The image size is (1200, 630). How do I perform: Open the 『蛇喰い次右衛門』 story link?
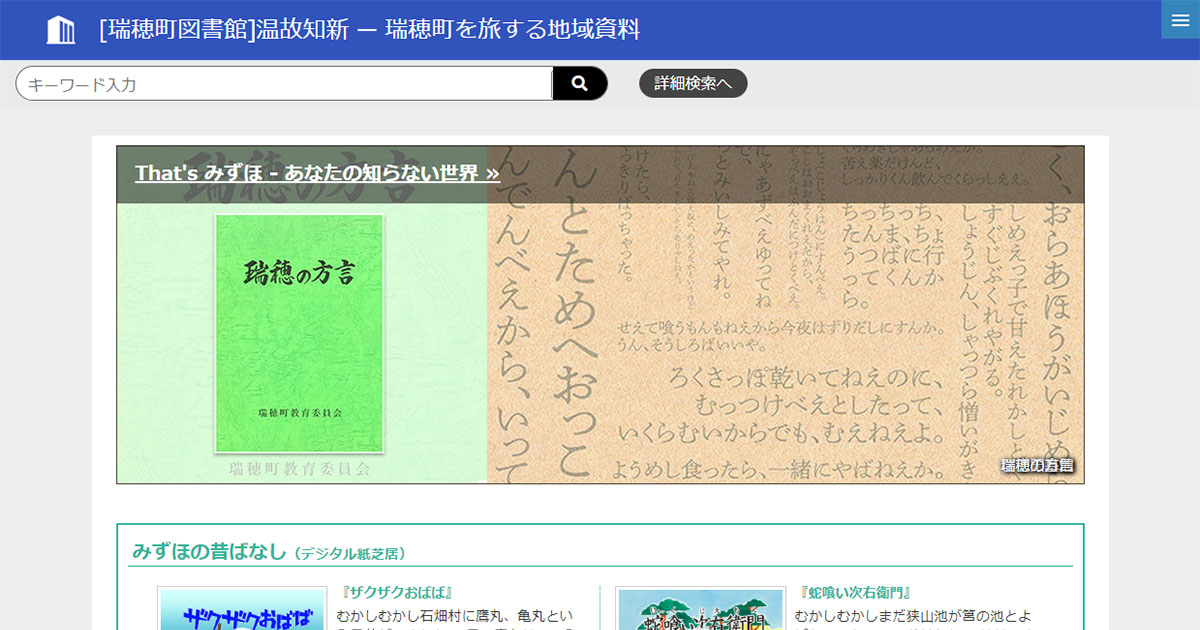coord(855,593)
